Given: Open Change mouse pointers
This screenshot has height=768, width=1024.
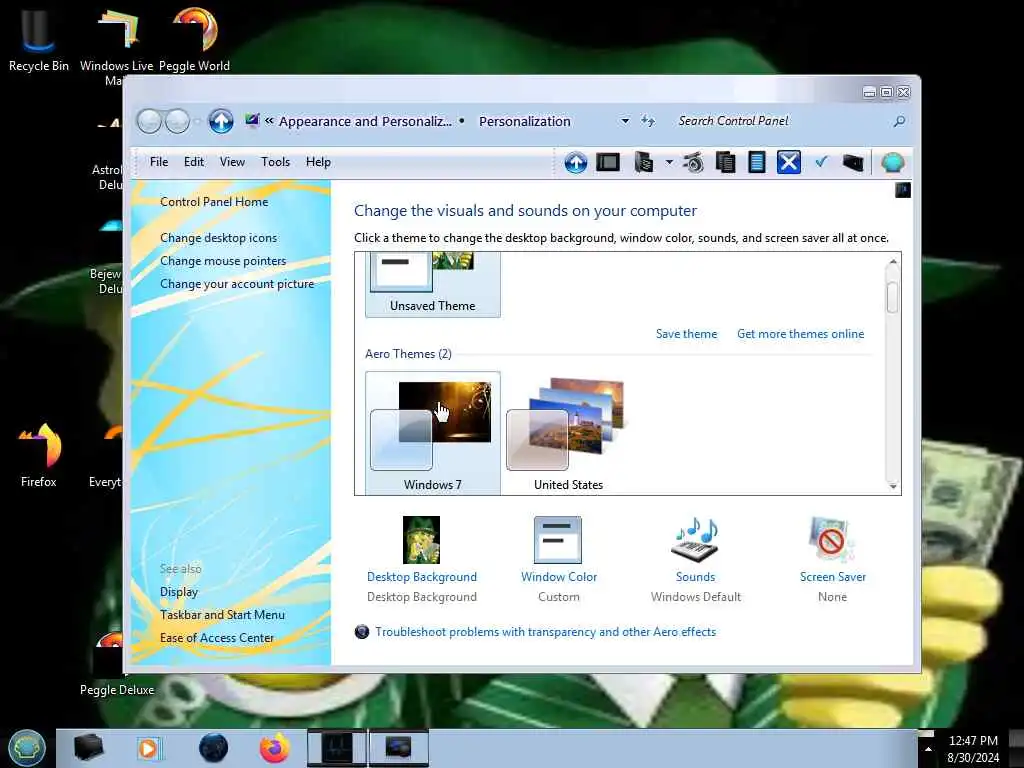Looking at the screenshot, I should [223, 261].
